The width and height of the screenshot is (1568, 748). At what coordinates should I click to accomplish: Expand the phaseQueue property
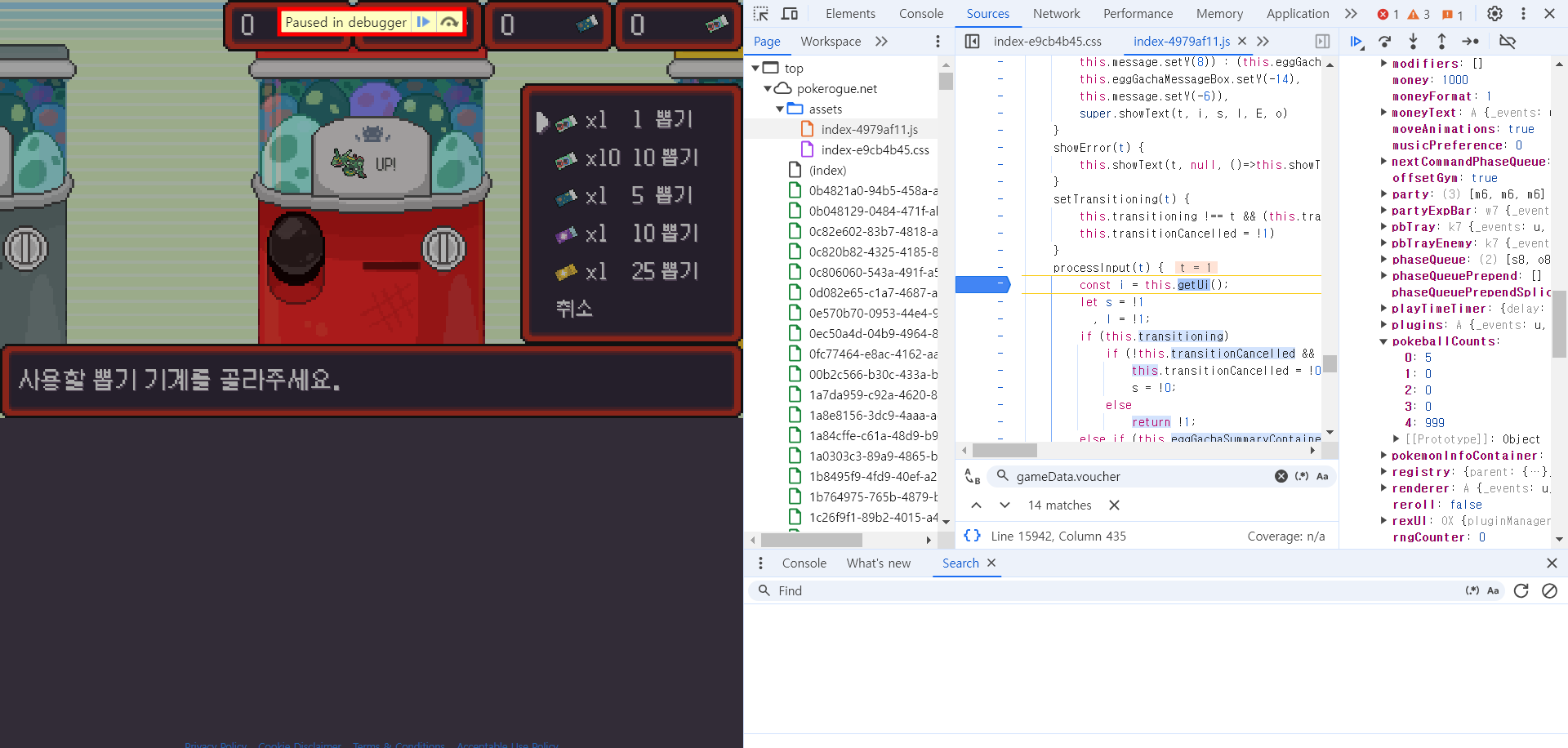tap(1383, 260)
